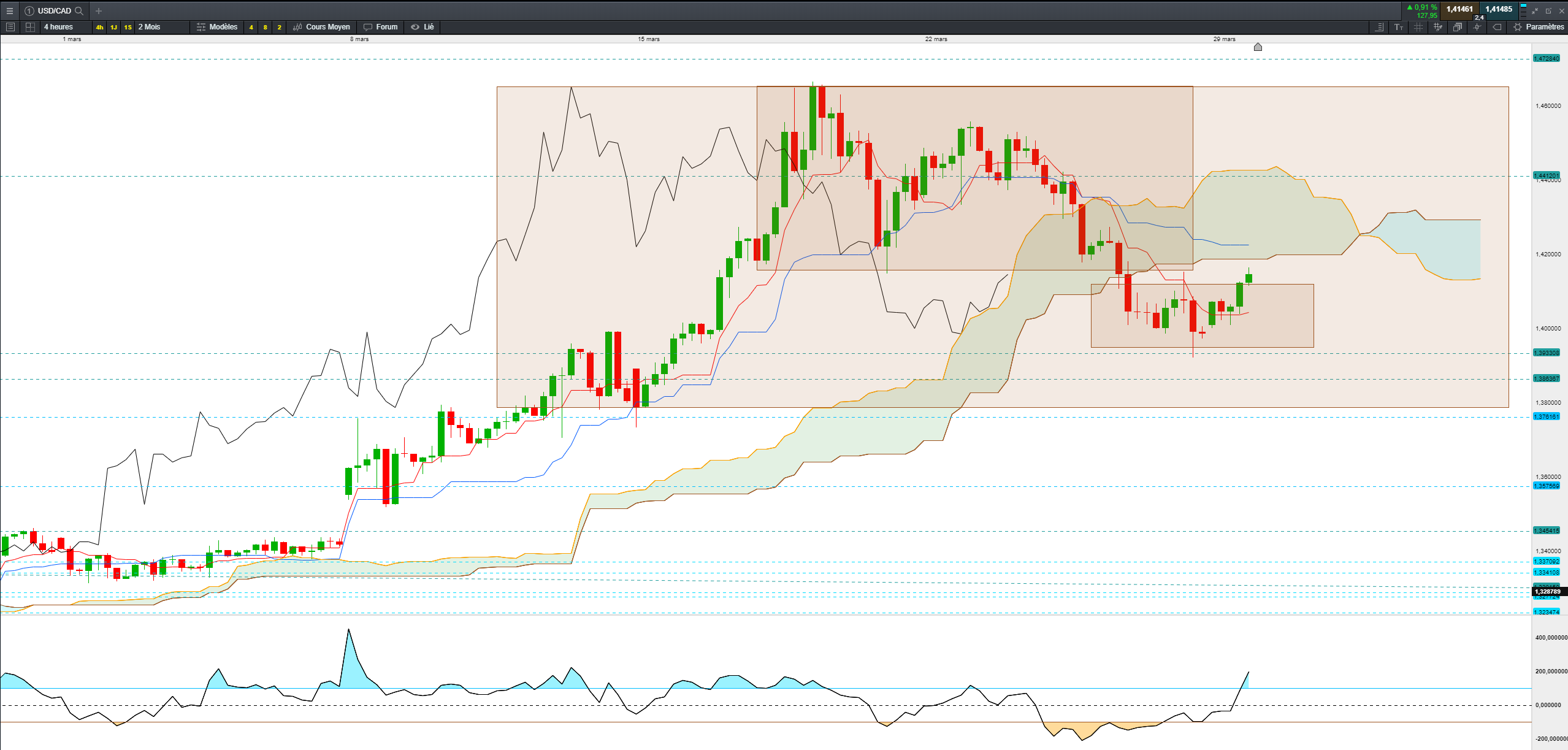Switch to the USD/CAD chart tab

coord(54,10)
